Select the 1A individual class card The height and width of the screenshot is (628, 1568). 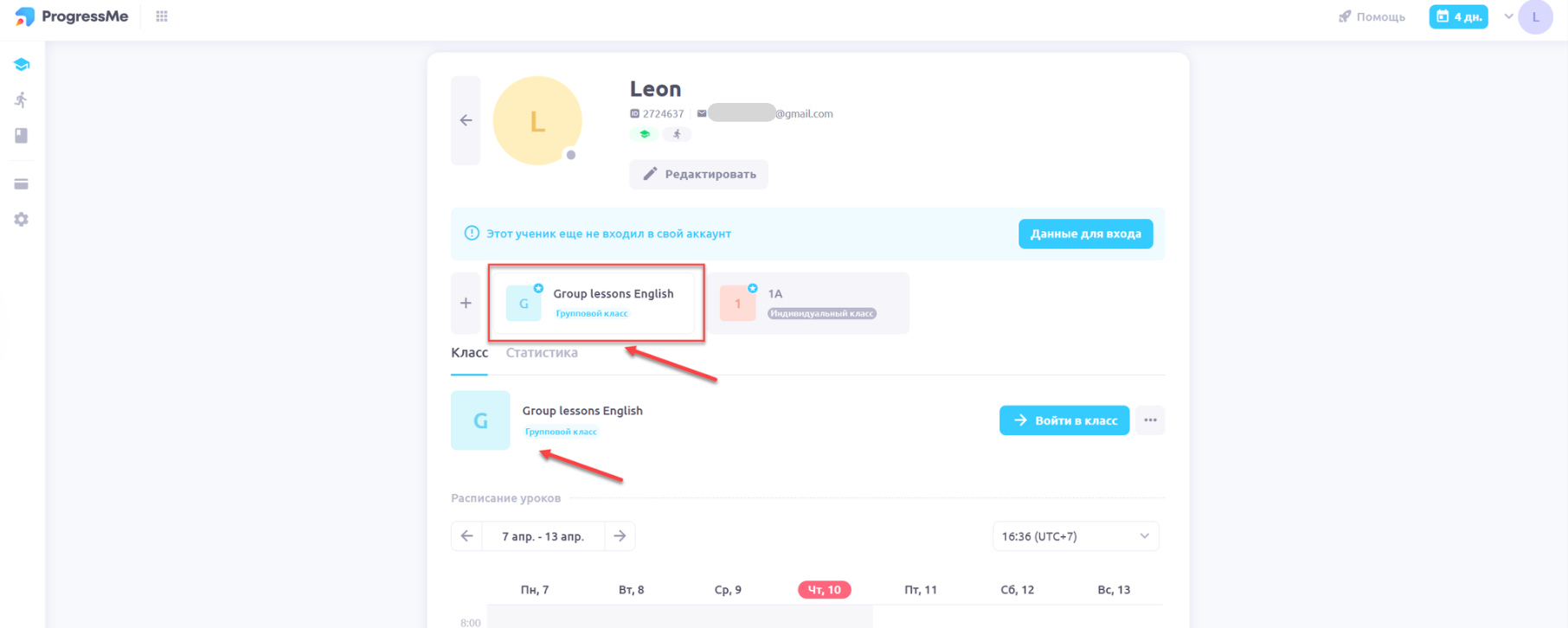[808, 304]
